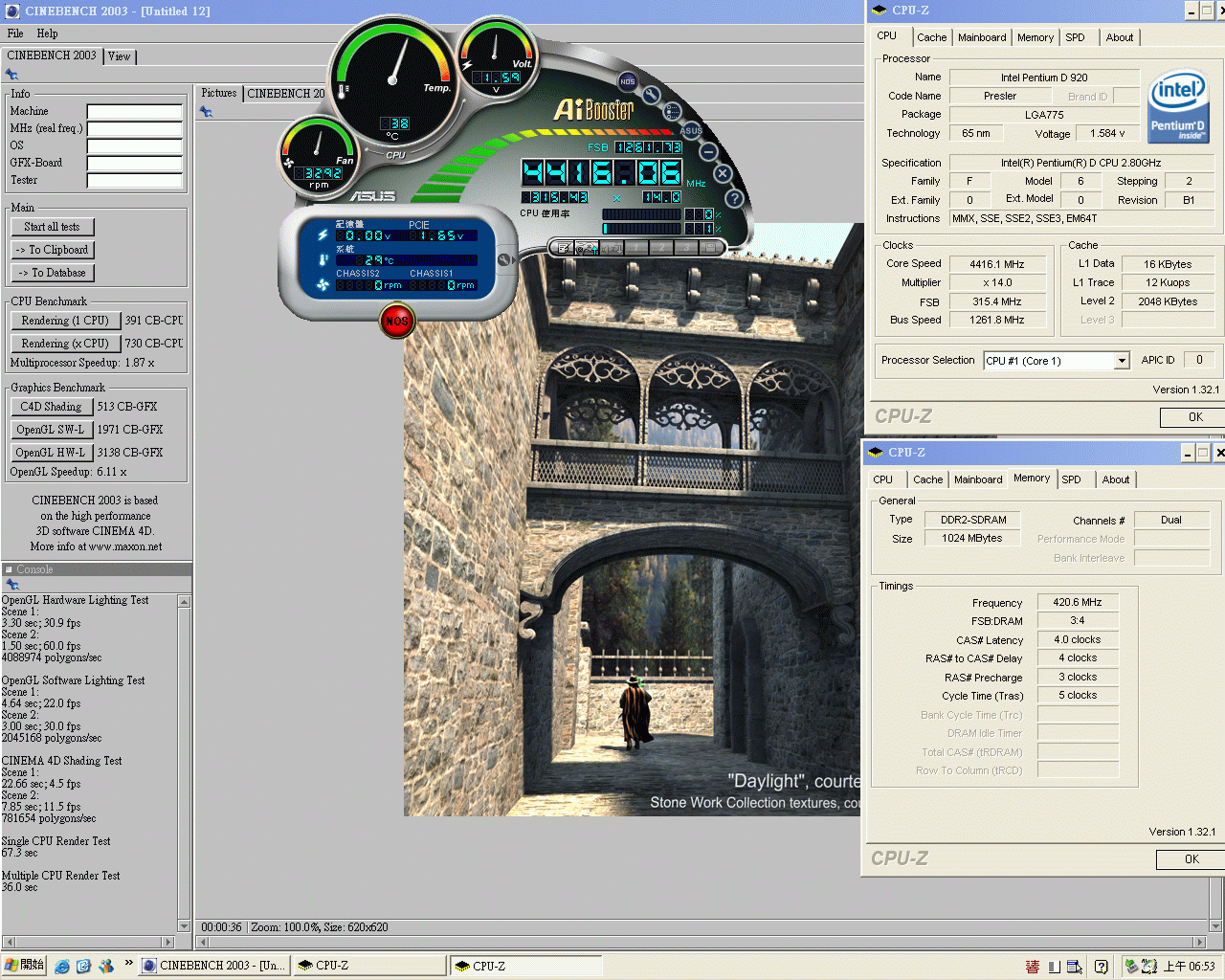The image size is (1225, 980).
Task: Open the File menu in CINEBENCH
Action: point(15,33)
